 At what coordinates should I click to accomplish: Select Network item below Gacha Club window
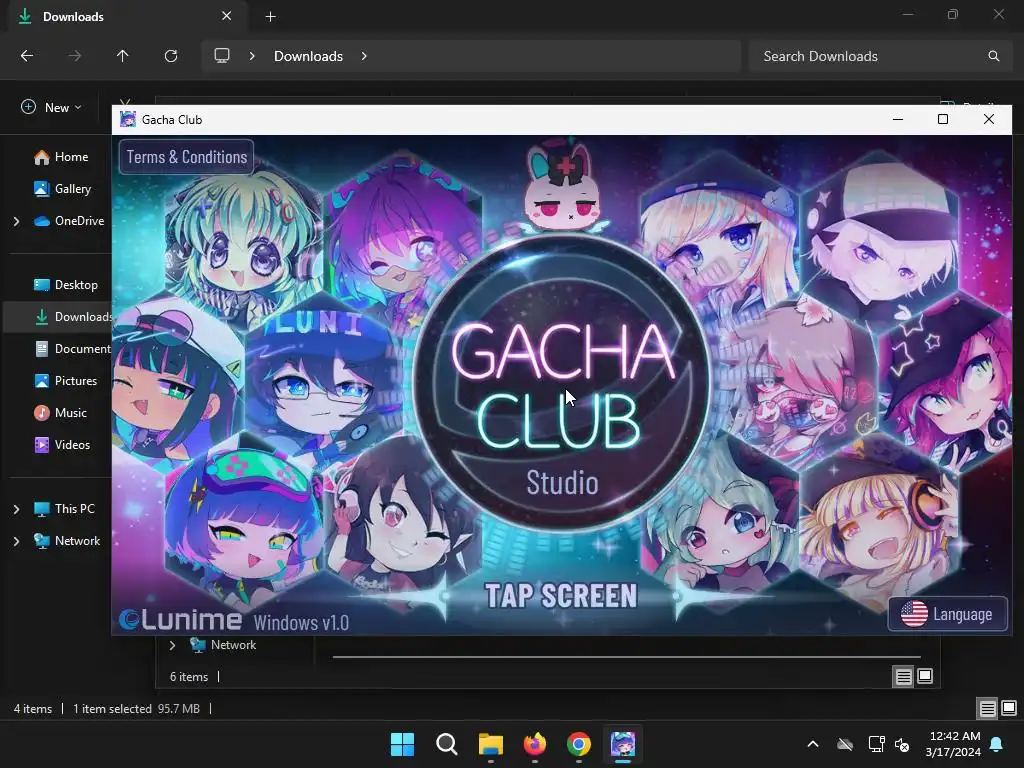pyautogui.click(x=223, y=645)
